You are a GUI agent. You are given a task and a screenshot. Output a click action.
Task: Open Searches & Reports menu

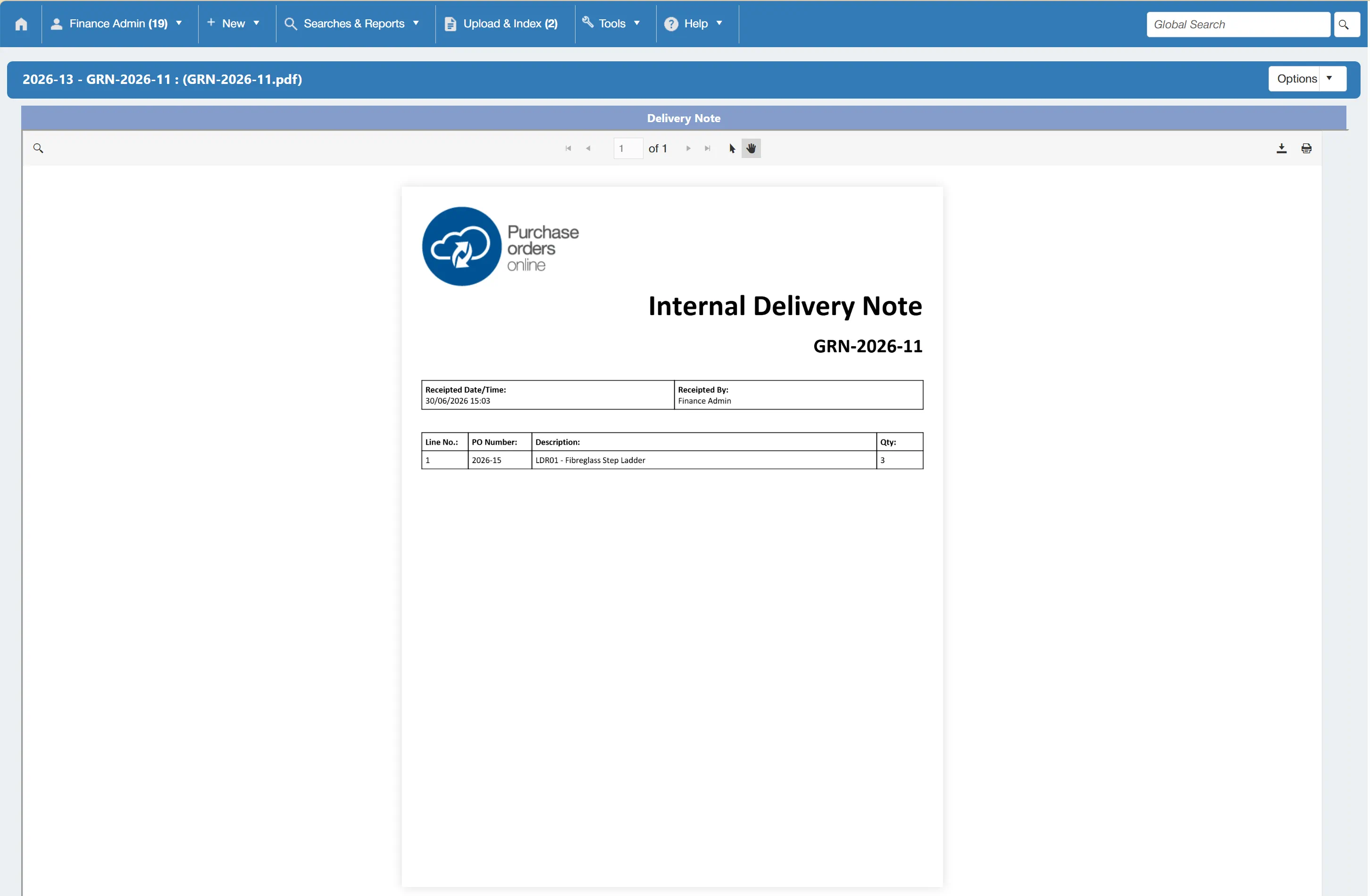(x=352, y=24)
